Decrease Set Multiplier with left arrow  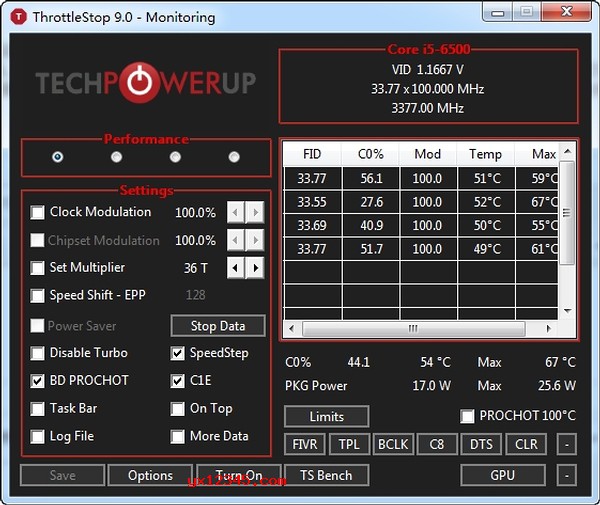236,268
